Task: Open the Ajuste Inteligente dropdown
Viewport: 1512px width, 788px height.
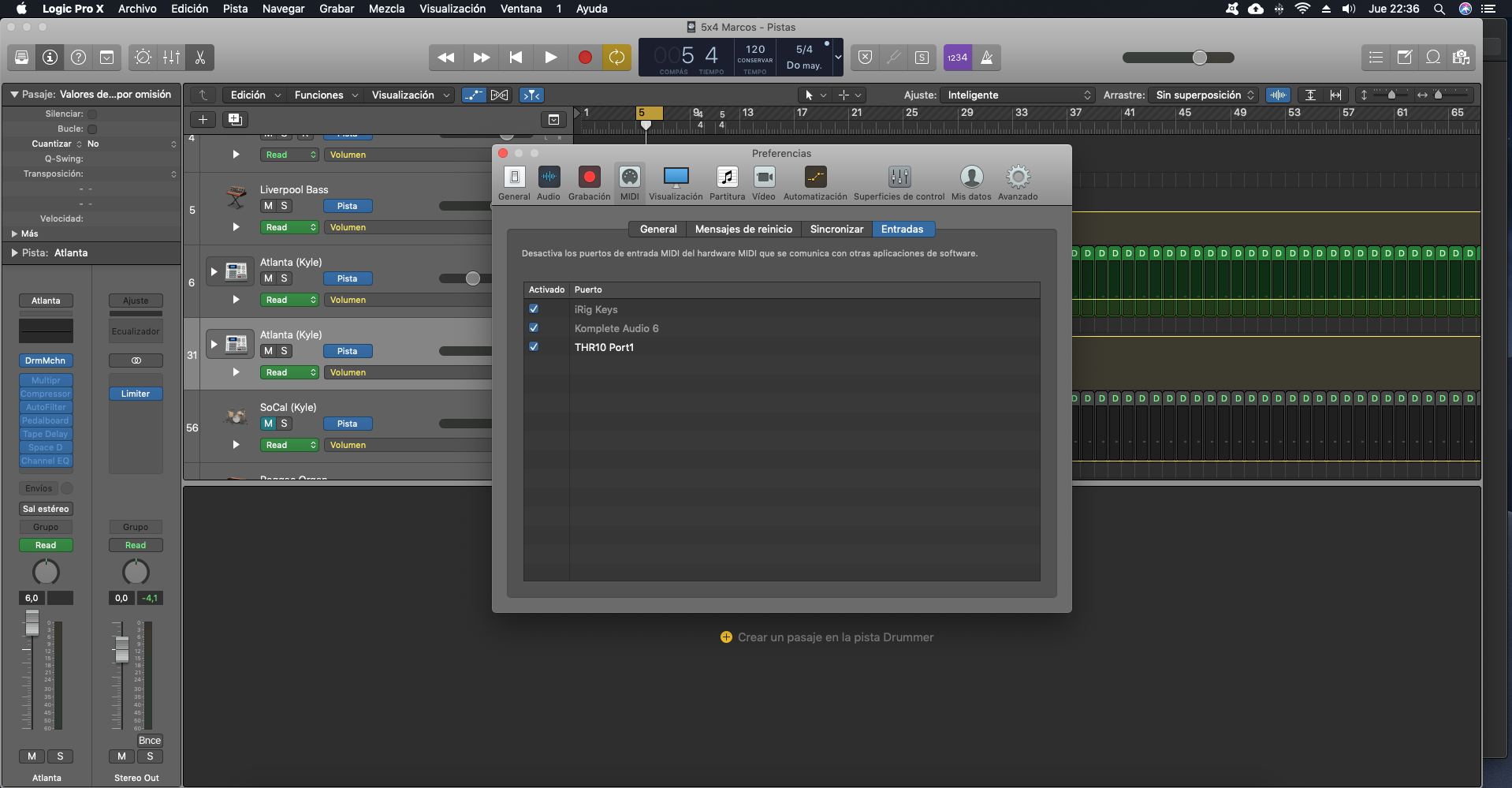Action: 1018,95
